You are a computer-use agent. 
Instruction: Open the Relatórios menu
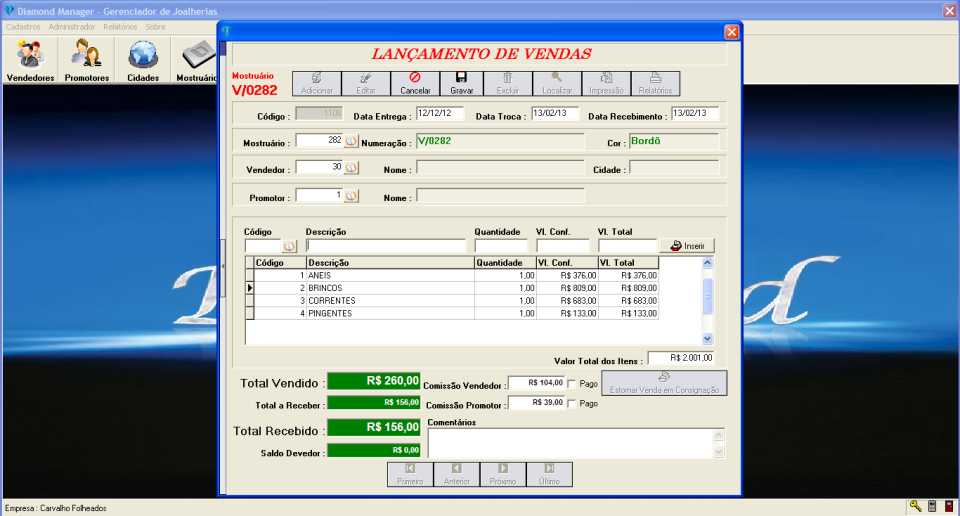click(120, 26)
